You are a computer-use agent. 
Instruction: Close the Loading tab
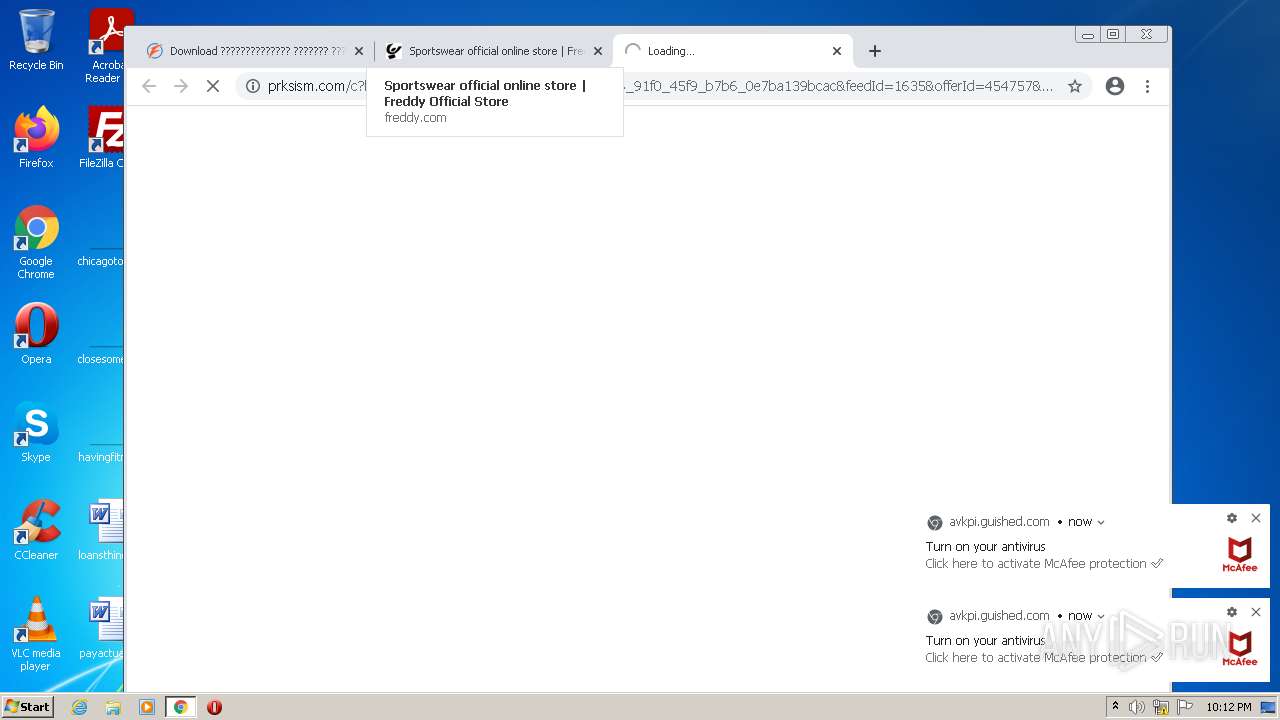[837, 51]
